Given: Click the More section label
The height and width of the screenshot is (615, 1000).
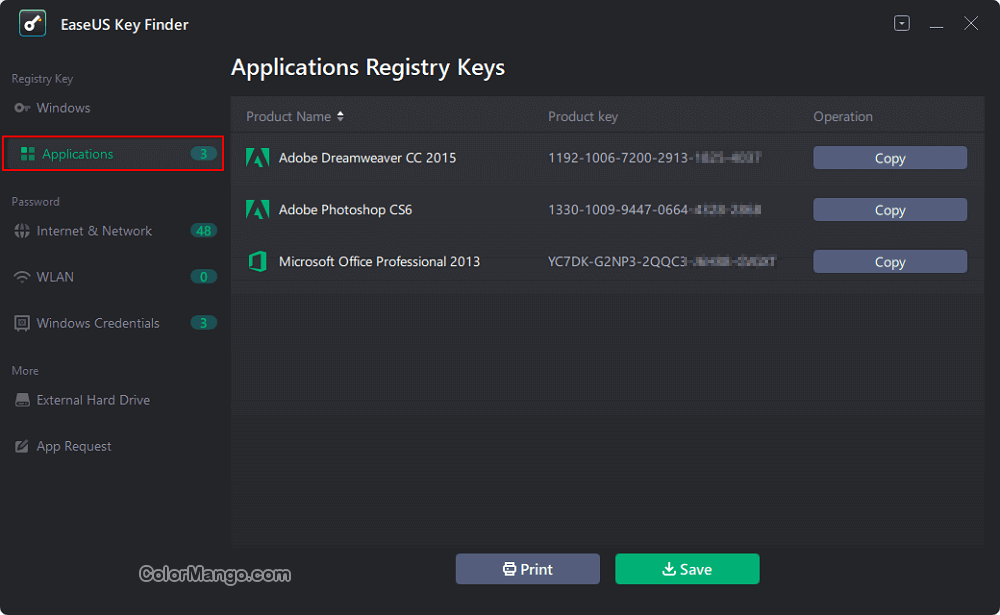Looking at the screenshot, I should pyautogui.click(x=25, y=371).
